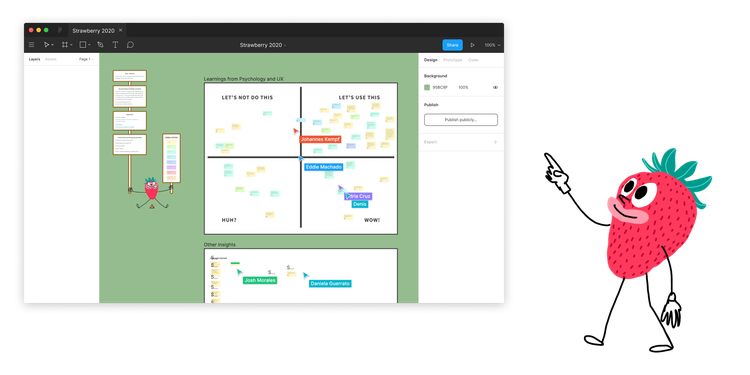Select frame title Learnings from Psychology and UX
The width and height of the screenshot is (750, 375).
(x=243, y=79)
